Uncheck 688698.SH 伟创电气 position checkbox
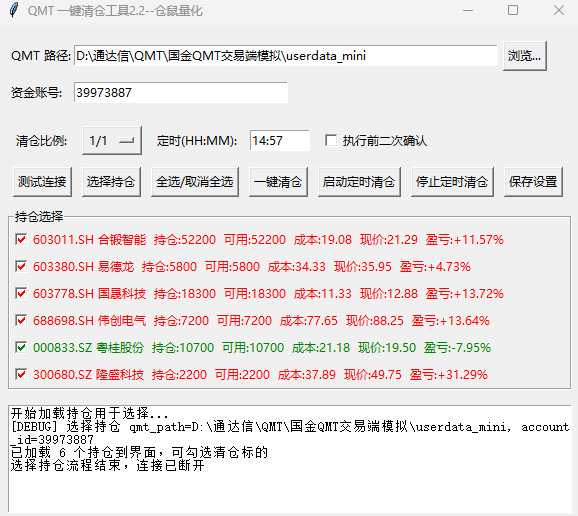This screenshot has height=516, width=578. [x=21, y=321]
